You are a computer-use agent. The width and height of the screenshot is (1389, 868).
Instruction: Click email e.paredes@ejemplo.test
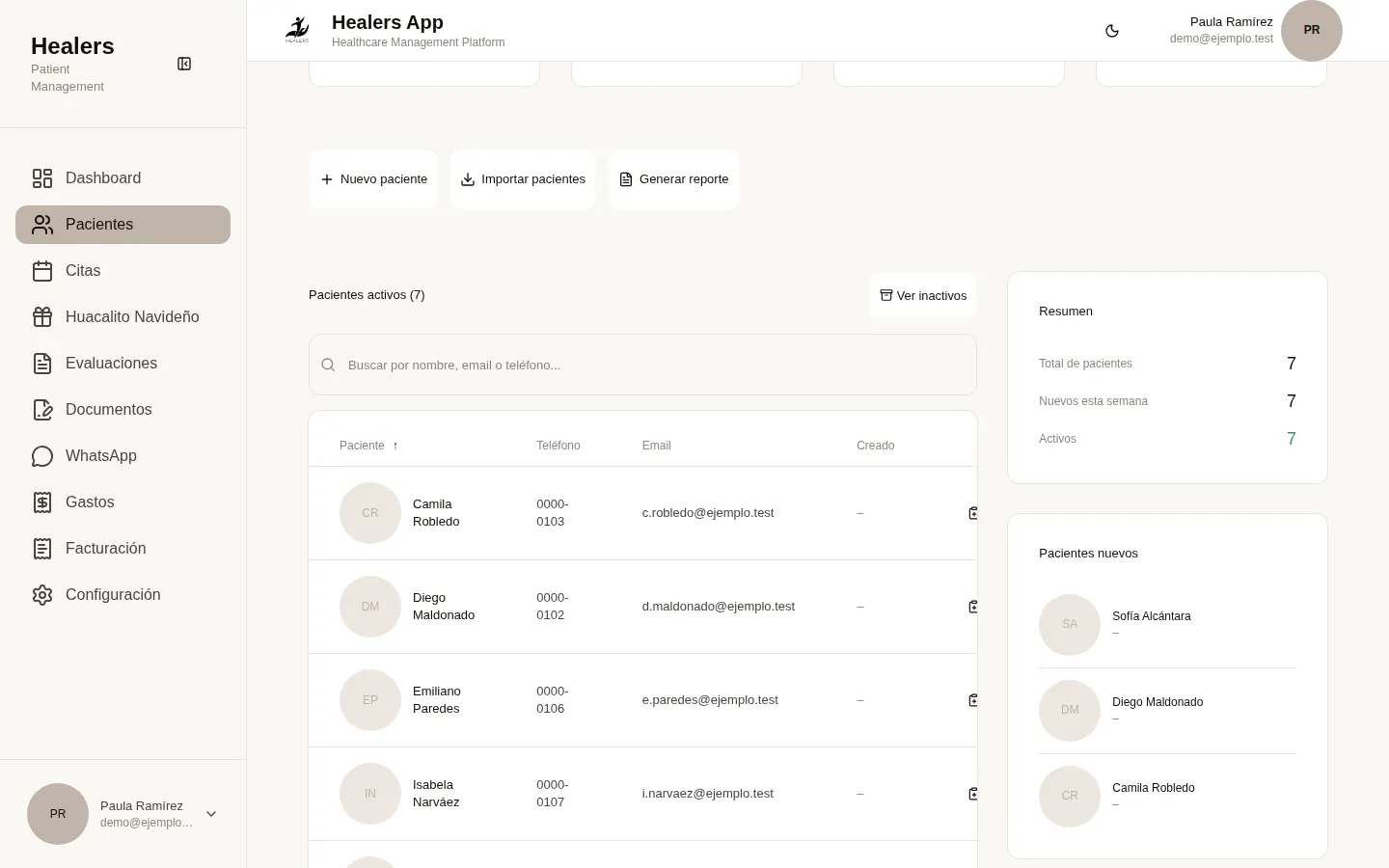[710, 700]
